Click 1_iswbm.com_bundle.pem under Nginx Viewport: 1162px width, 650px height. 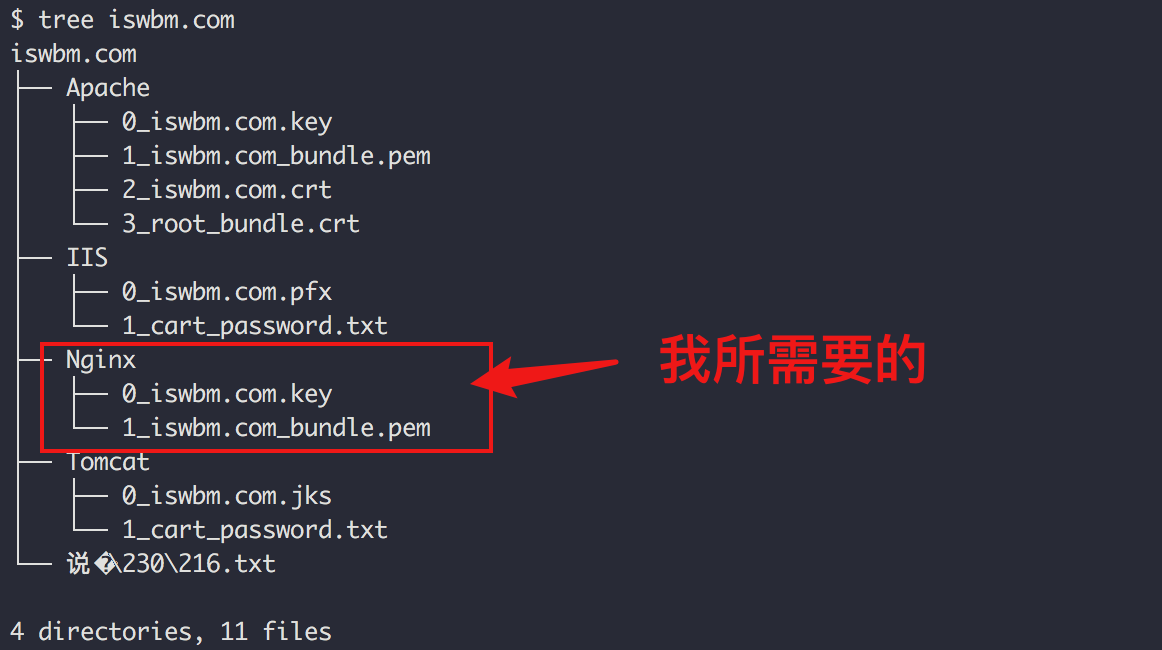[x=276, y=428]
